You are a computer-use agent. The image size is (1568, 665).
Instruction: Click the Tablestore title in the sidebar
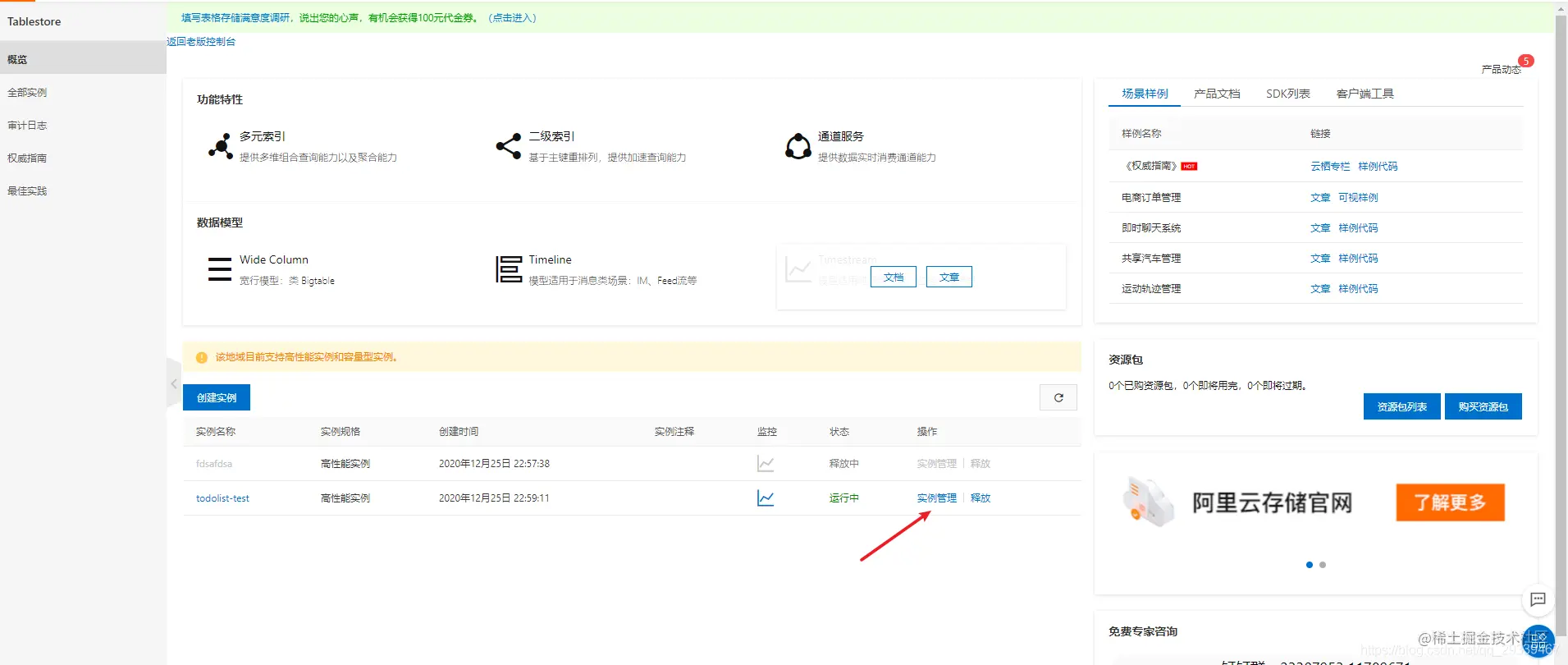pyautogui.click(x=34, y=21)
